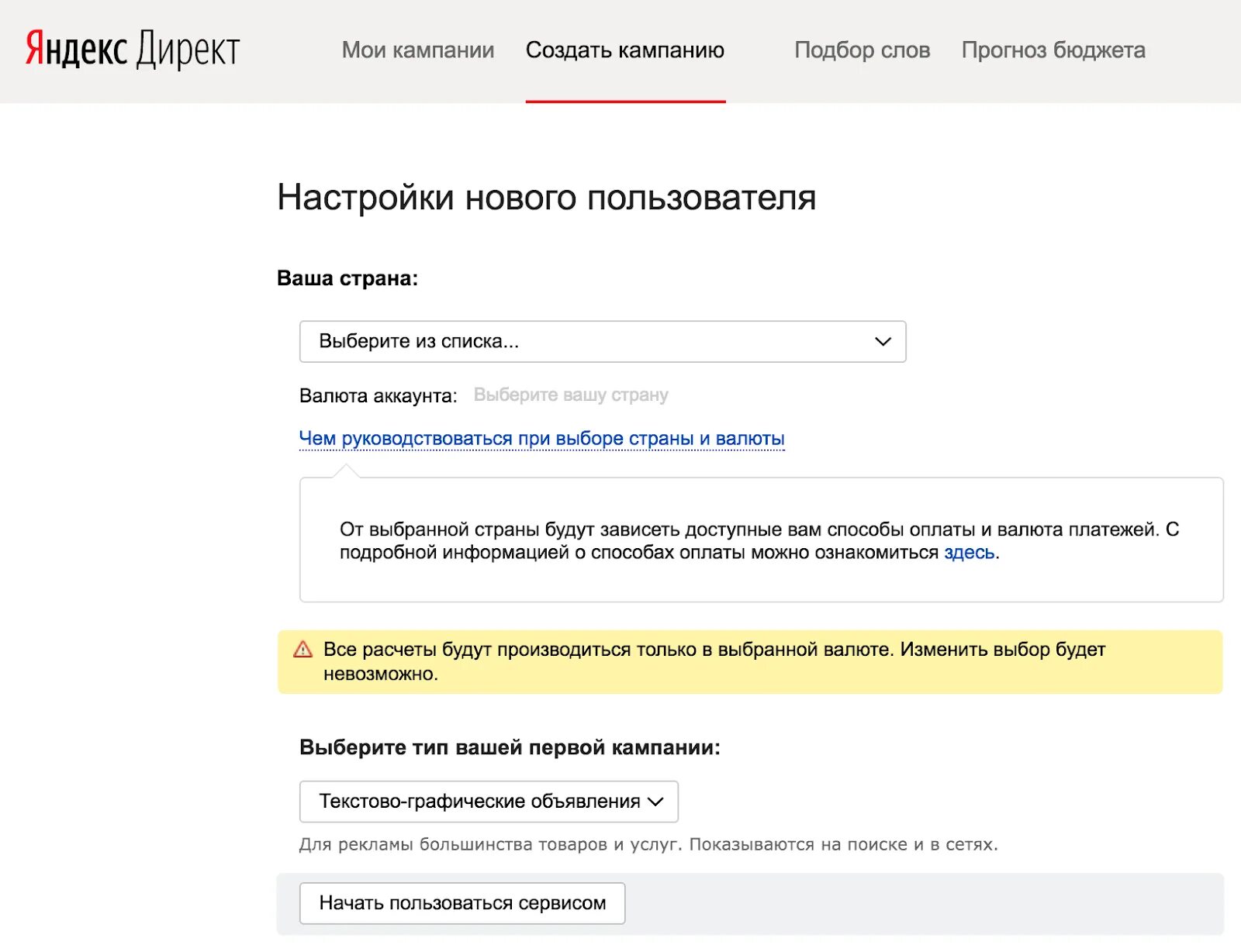The width and height of the screenshot is (1241, 952).
Task: Open the country dropdown Выберите из списка
Action: pyautogui.click(x=603, y=341)
